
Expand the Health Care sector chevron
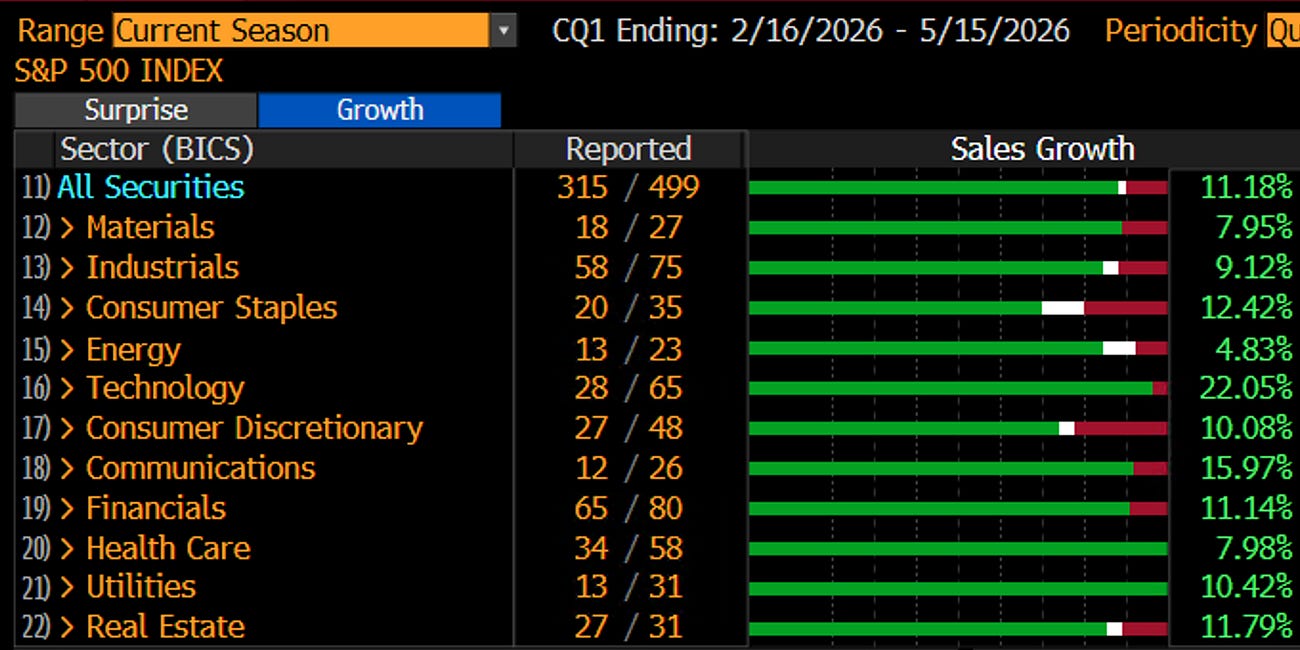[x=68, y=548]
